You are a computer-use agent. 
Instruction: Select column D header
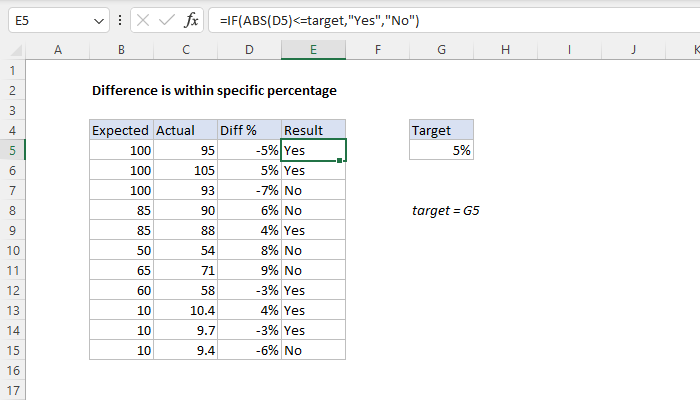click(x=249, y=50)
